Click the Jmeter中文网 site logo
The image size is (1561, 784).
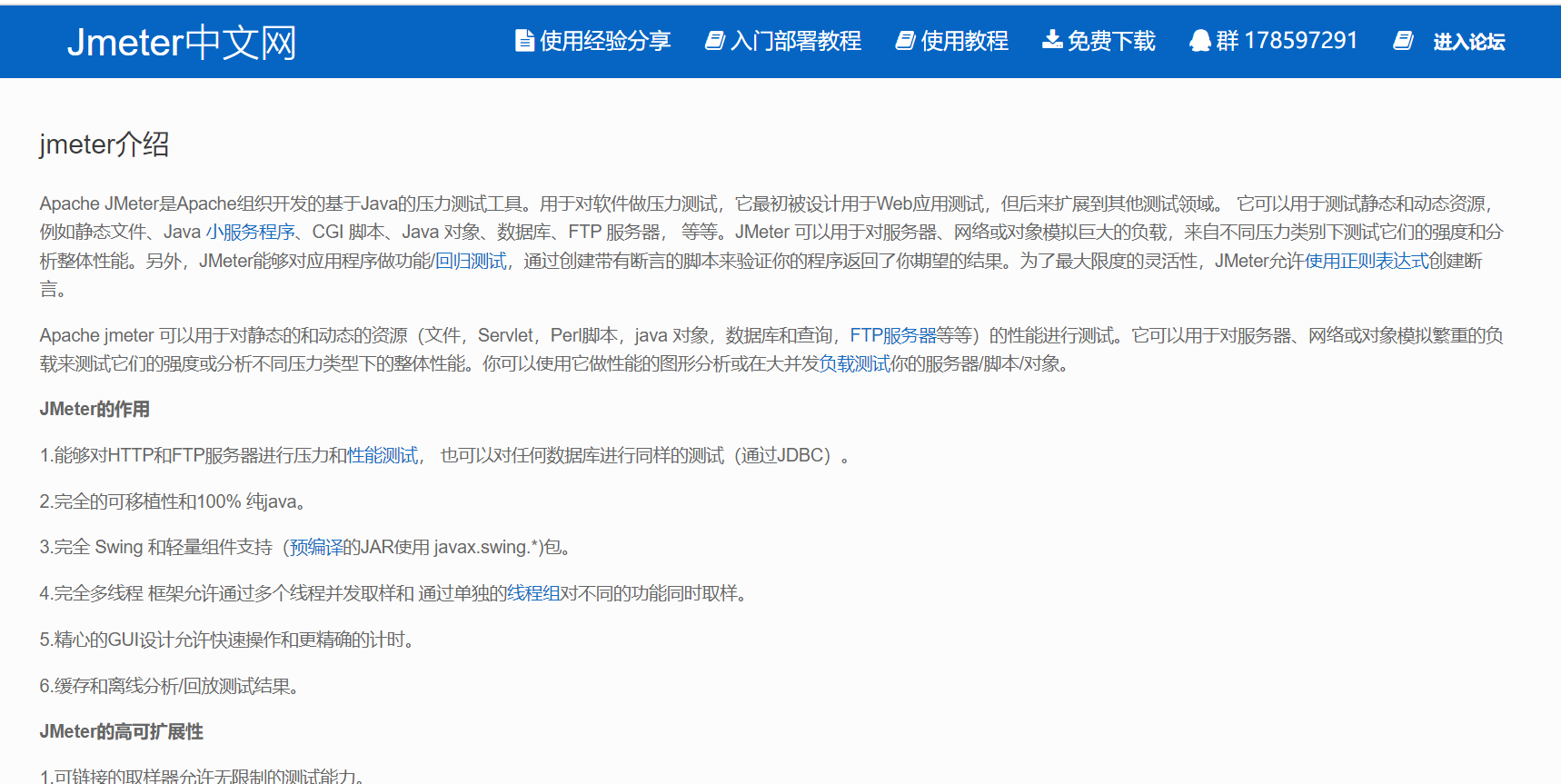tap(182, 42)
